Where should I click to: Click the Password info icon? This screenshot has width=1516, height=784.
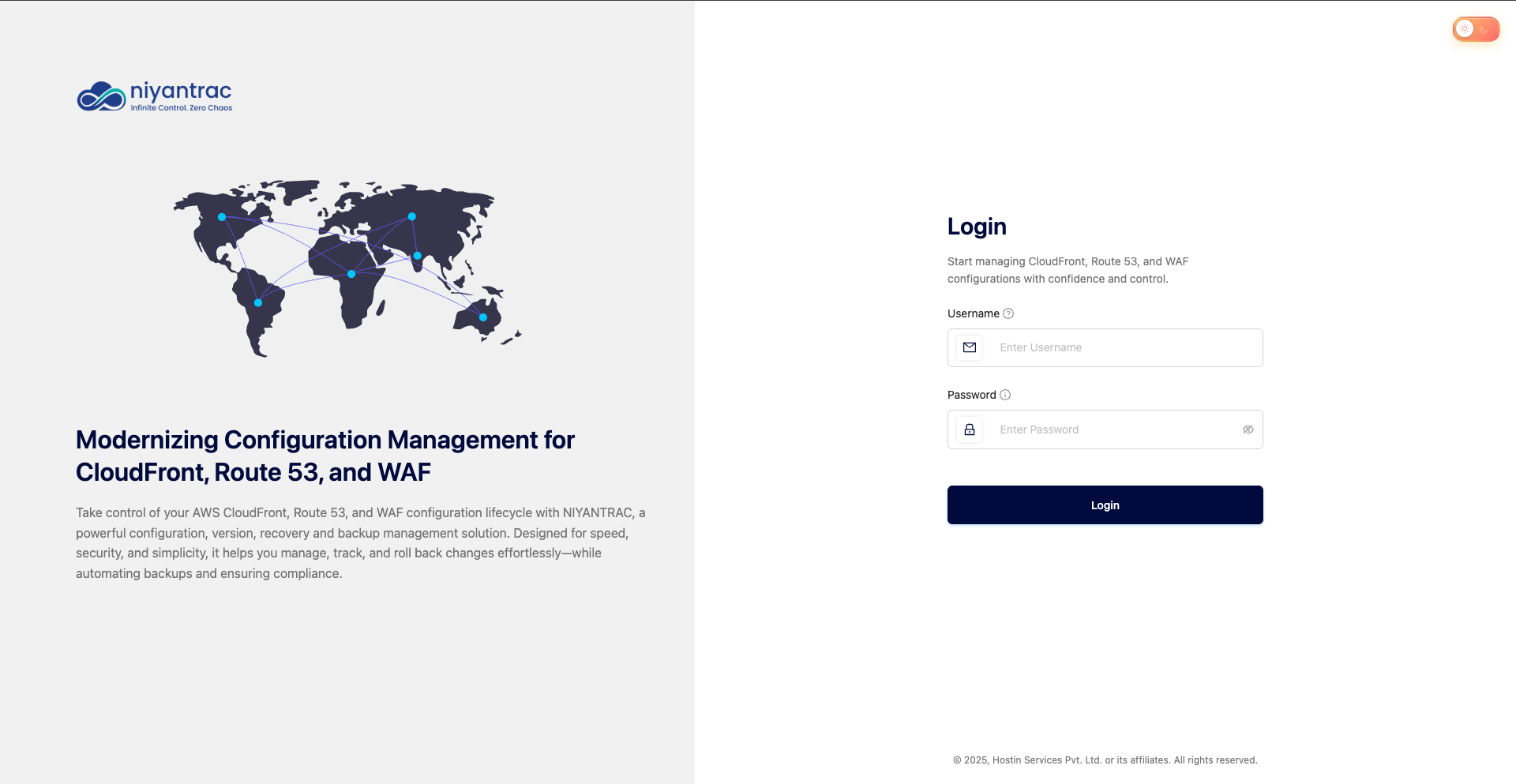[1005, 395]
